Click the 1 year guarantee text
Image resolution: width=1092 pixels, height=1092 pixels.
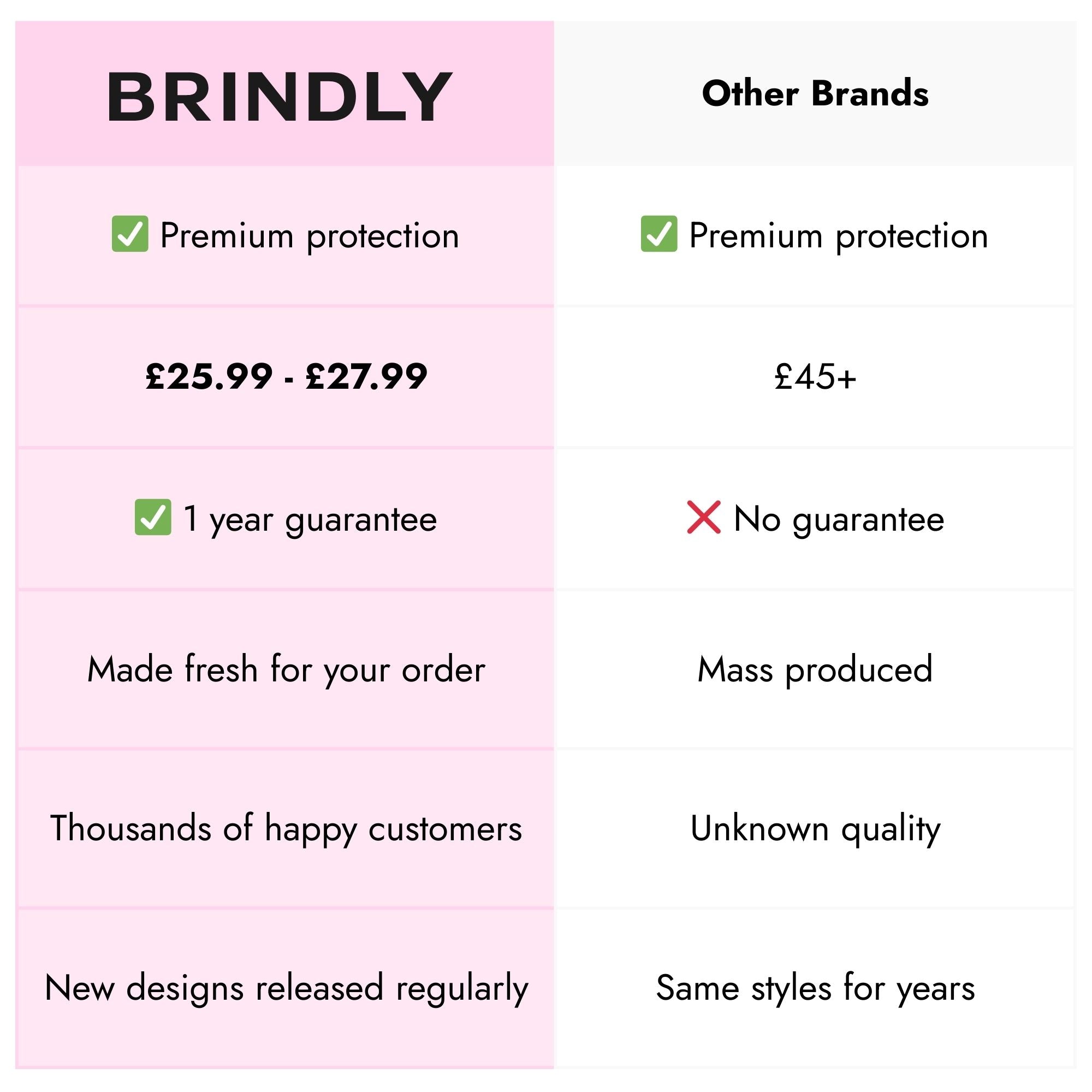pyautogui.click(x=310, y=519)
